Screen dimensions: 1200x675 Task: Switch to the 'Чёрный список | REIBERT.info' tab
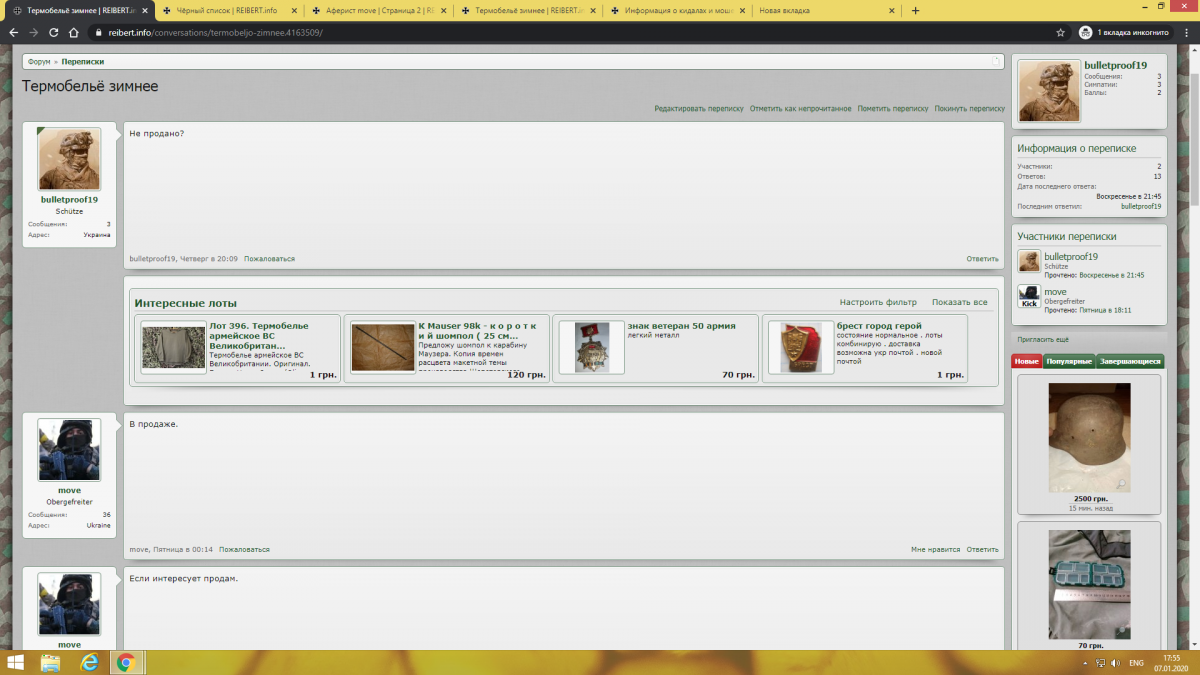227,10
